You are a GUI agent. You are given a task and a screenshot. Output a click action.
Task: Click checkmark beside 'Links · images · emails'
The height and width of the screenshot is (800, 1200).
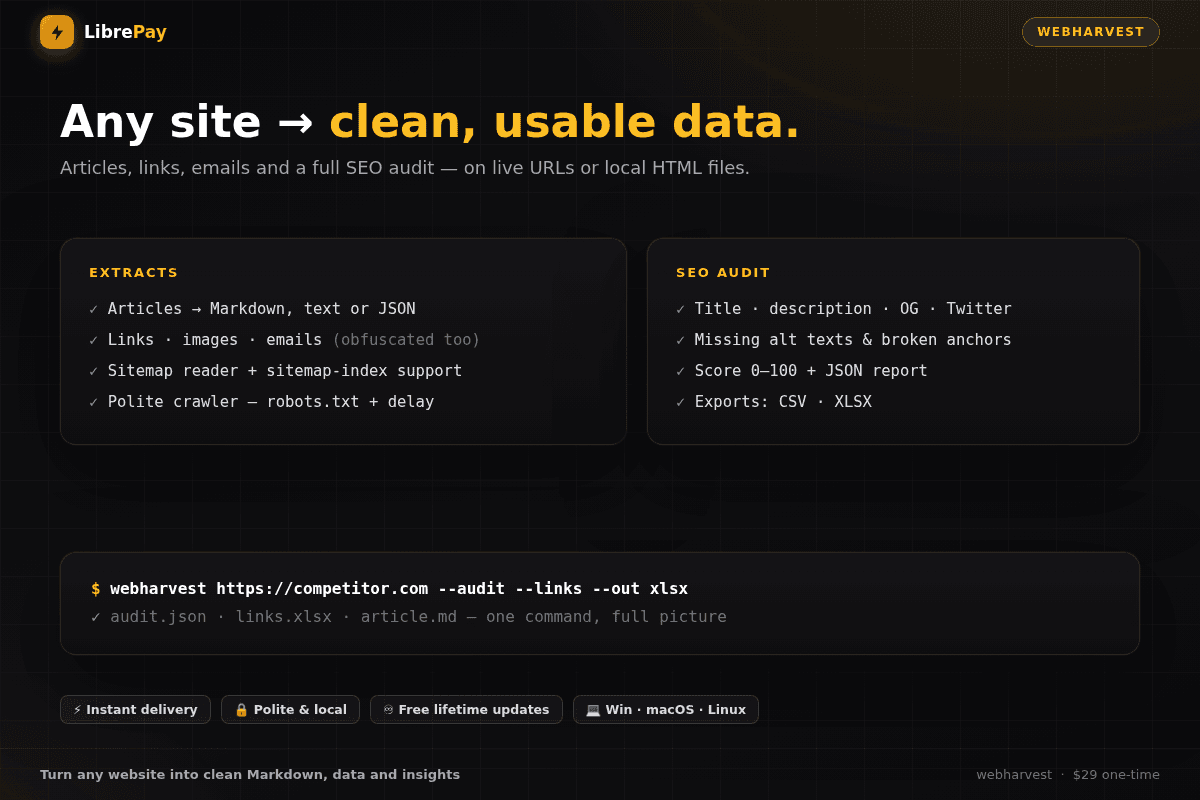click(x=94, y=340)
